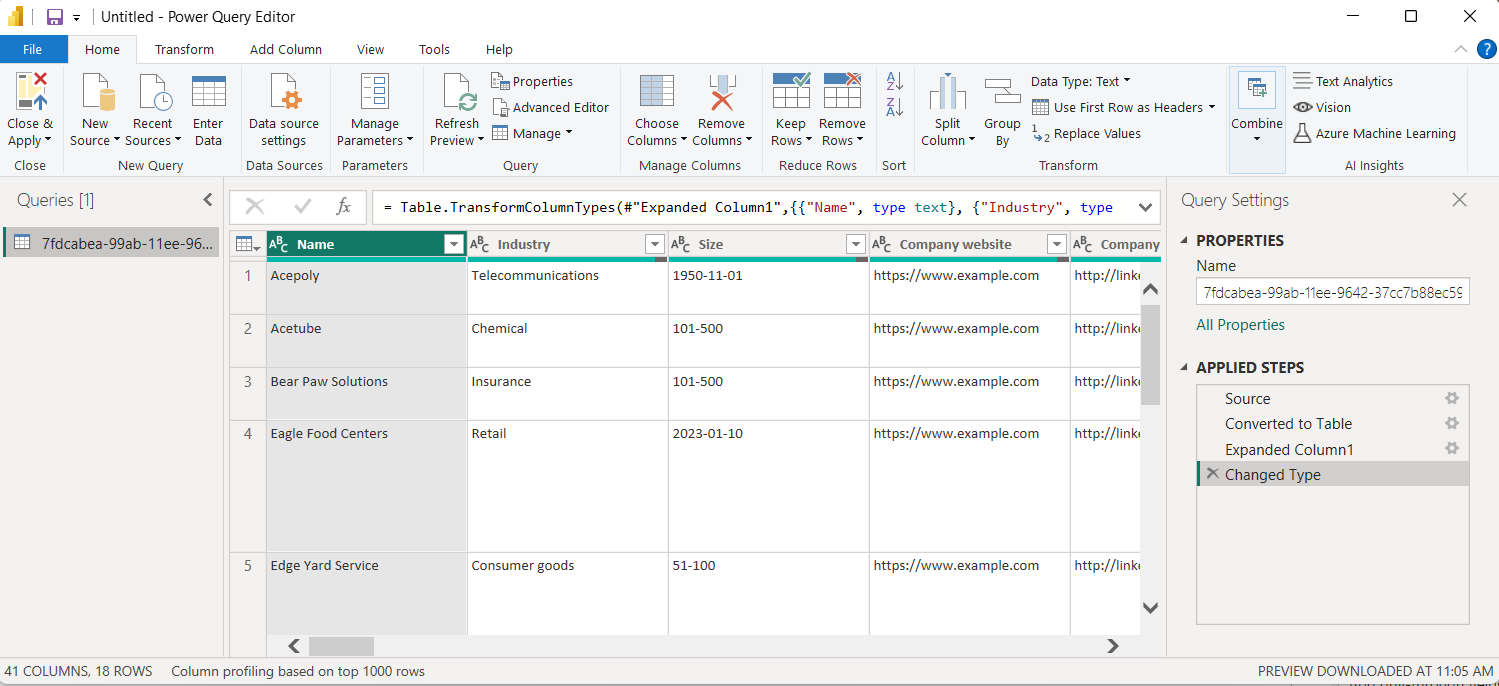The width and height of the screenshot is (1499, 686).
Task: Select query 7fdcabea-99ab-11ee in Queries list
Action: click(111, 242)
